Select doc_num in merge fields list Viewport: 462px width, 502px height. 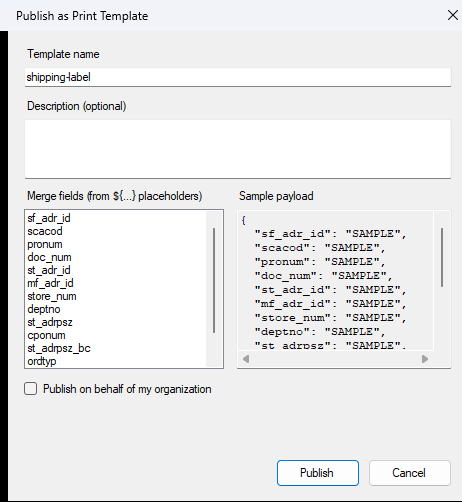[x=49, y=257]
